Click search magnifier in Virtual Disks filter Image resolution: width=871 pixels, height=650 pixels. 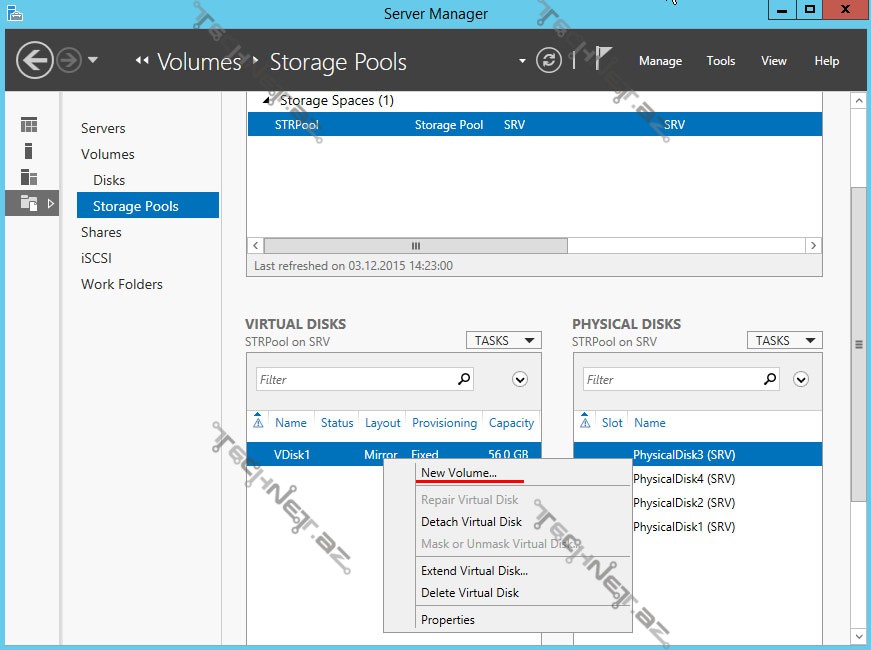pyautogui.click(x=463, y=380)
